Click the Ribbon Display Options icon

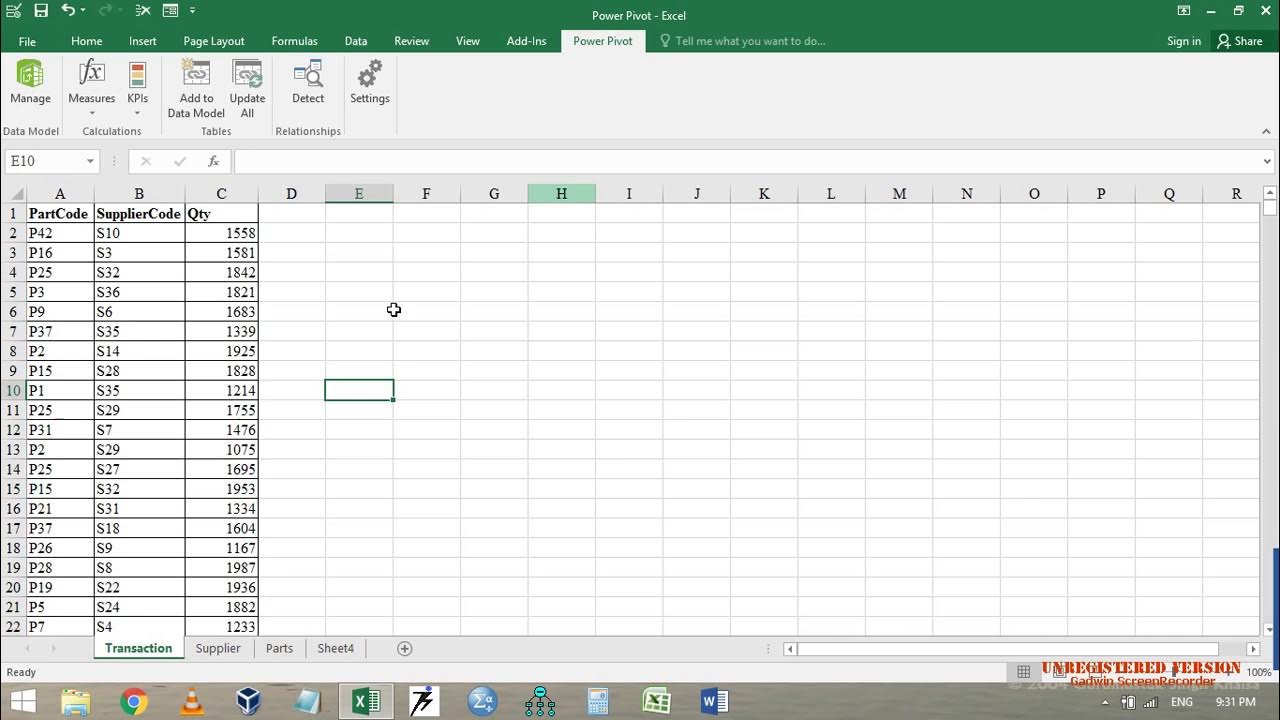[1184, 11]
